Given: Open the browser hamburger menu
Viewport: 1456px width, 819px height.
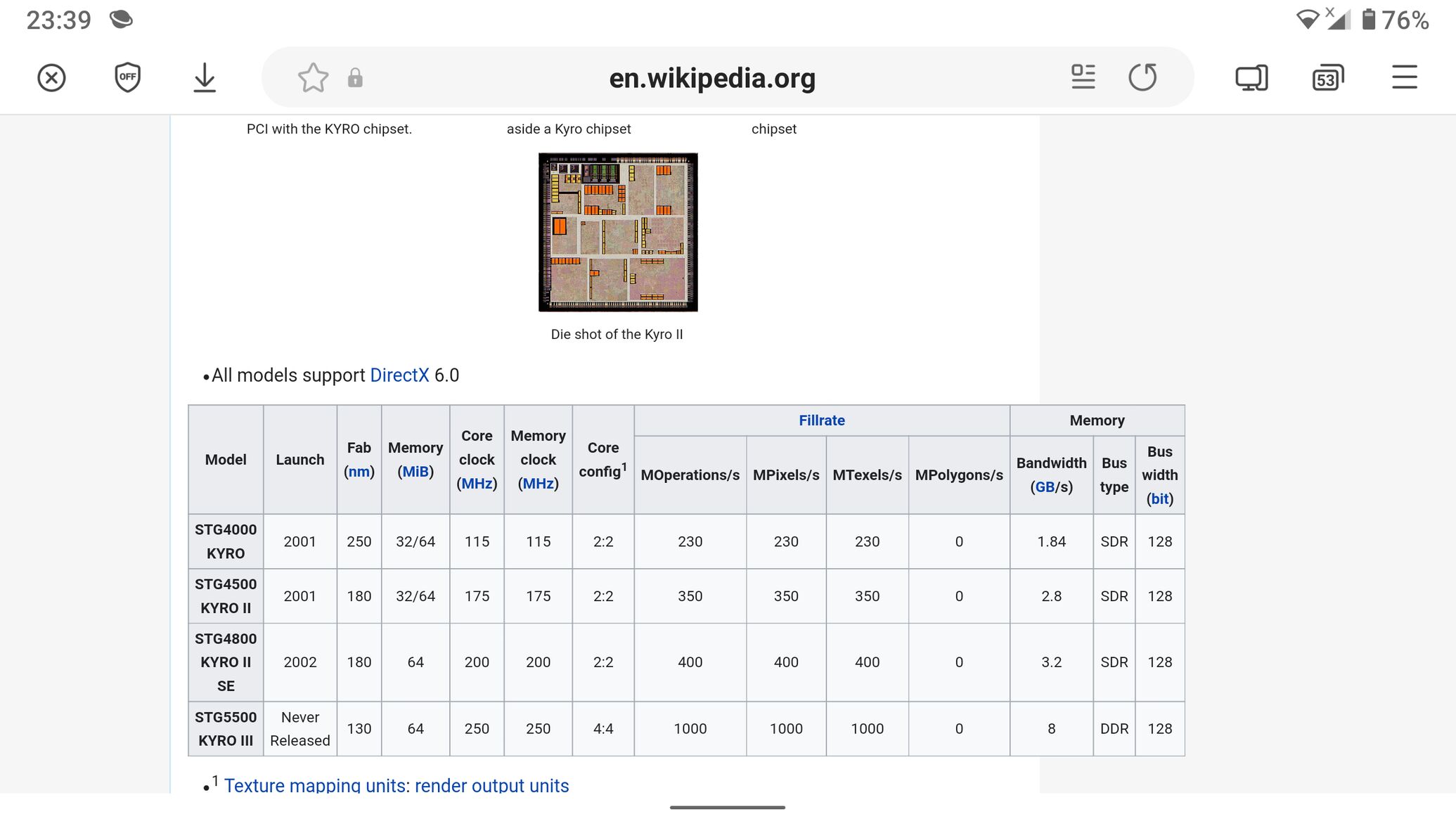Looking at the screenshot, I should pyautogui.click(x=1404, y=77).
